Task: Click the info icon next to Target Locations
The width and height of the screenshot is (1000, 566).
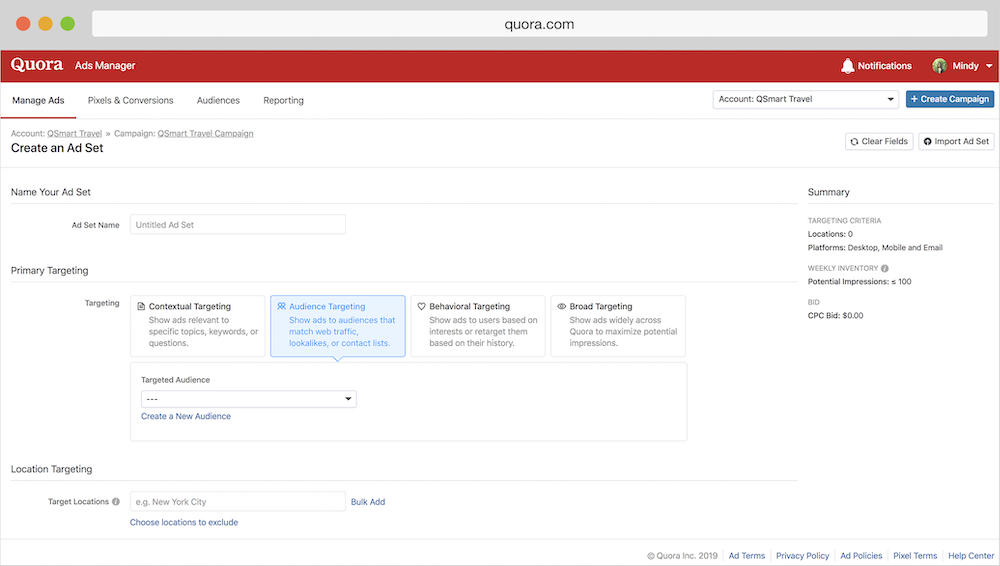Action: pyautogui.click(x=116, y=502)
